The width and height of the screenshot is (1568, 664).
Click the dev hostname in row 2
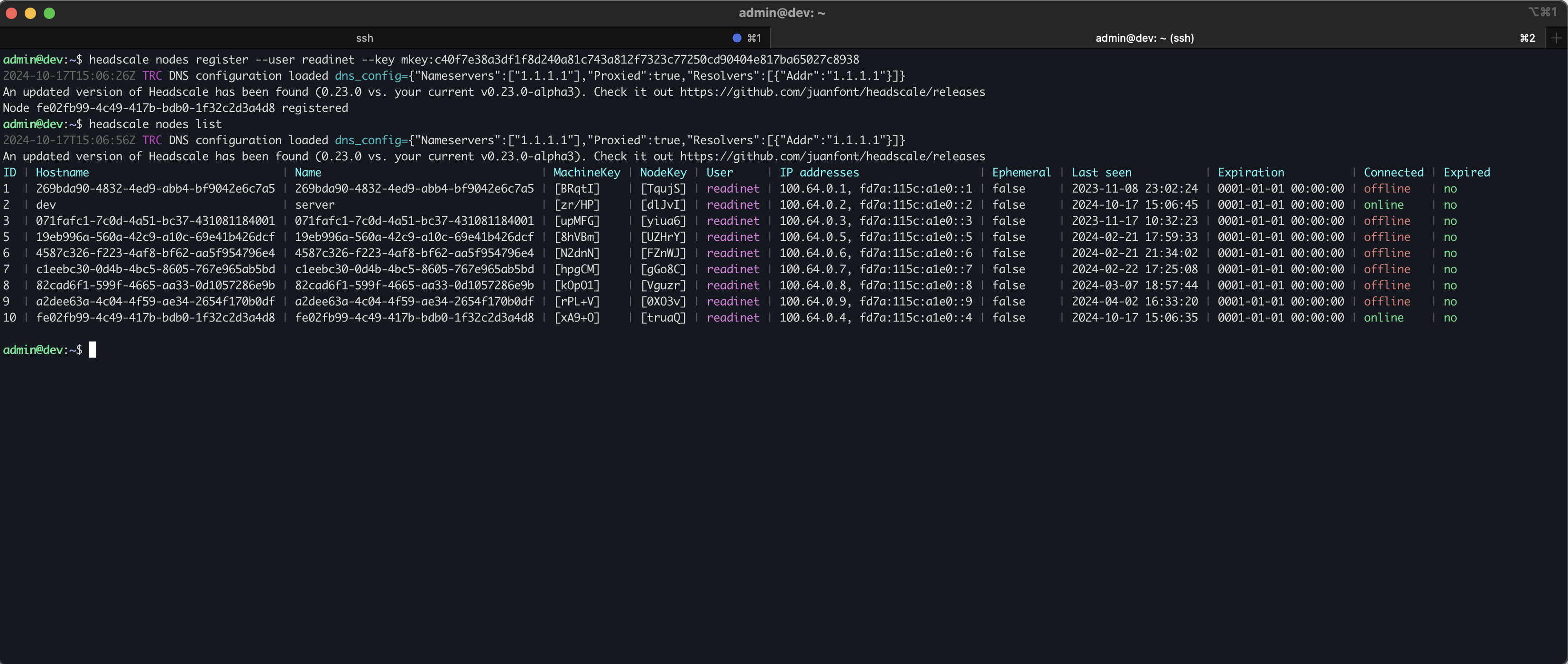tap(46, 204)
